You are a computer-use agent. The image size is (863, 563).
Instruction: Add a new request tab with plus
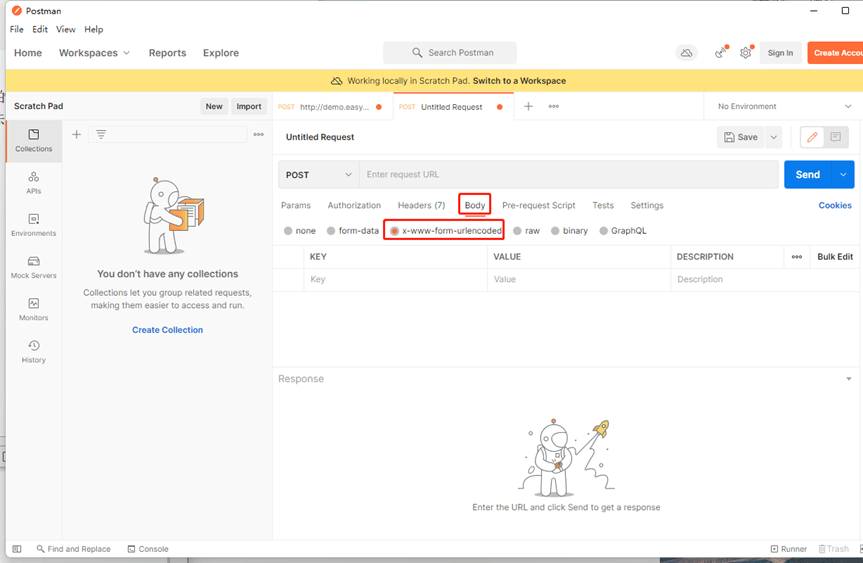point(528,106)
